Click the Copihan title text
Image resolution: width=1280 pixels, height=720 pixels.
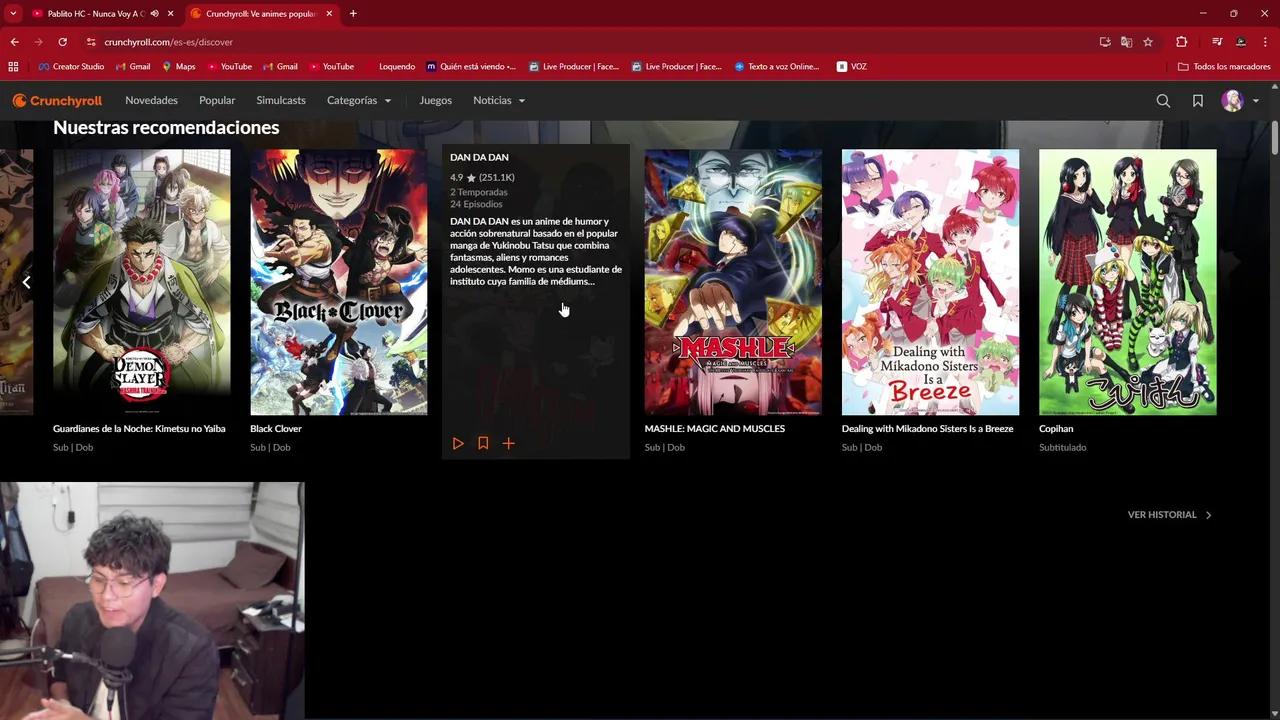[x=1056, y=428]
